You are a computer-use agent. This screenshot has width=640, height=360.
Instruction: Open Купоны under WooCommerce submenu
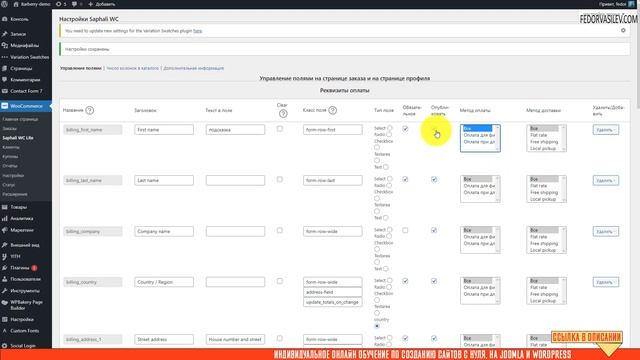[x=10, y=157]
